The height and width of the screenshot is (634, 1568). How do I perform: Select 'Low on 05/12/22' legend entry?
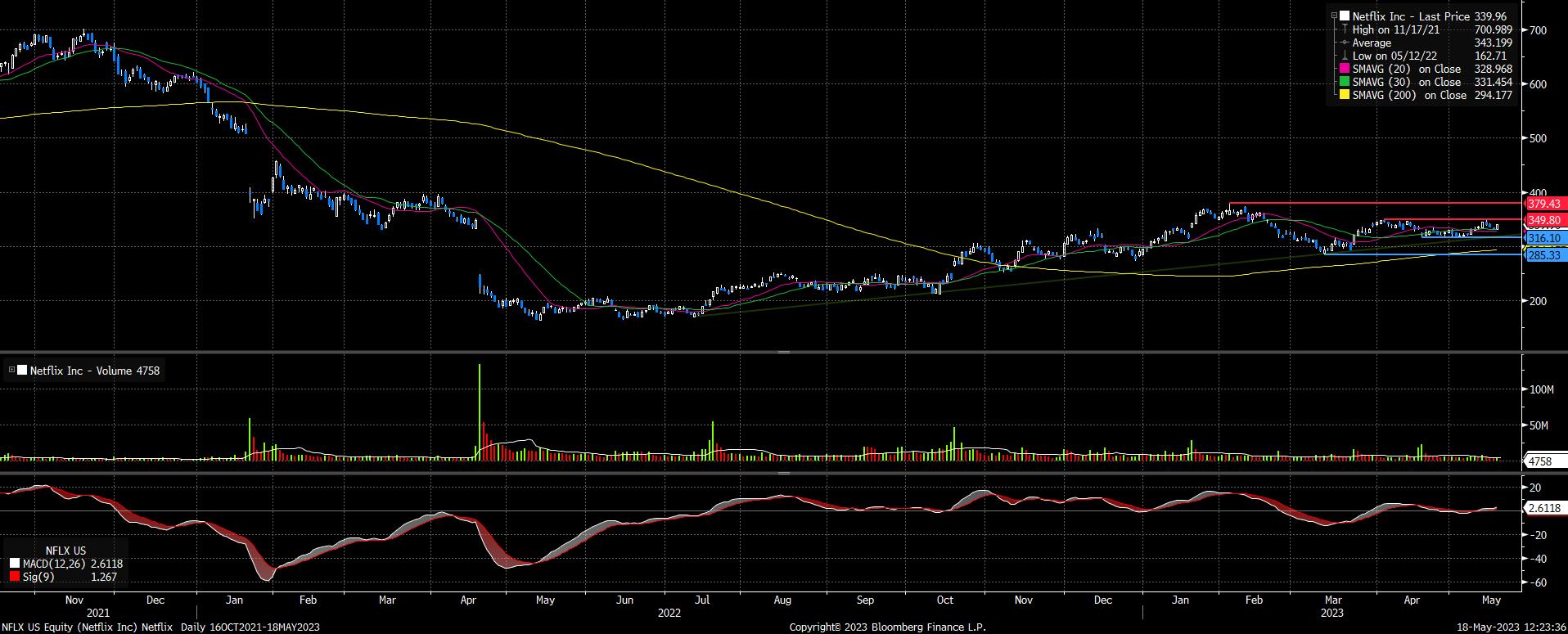(1396, 56)
